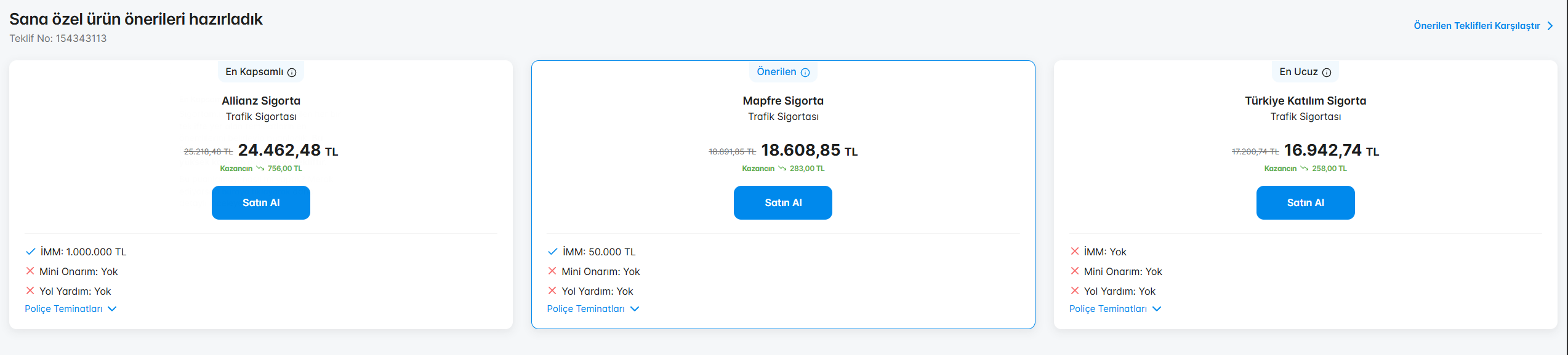Click the info icon next to En Ucuz
The image size is (1568, 355).
[1327, 73]
